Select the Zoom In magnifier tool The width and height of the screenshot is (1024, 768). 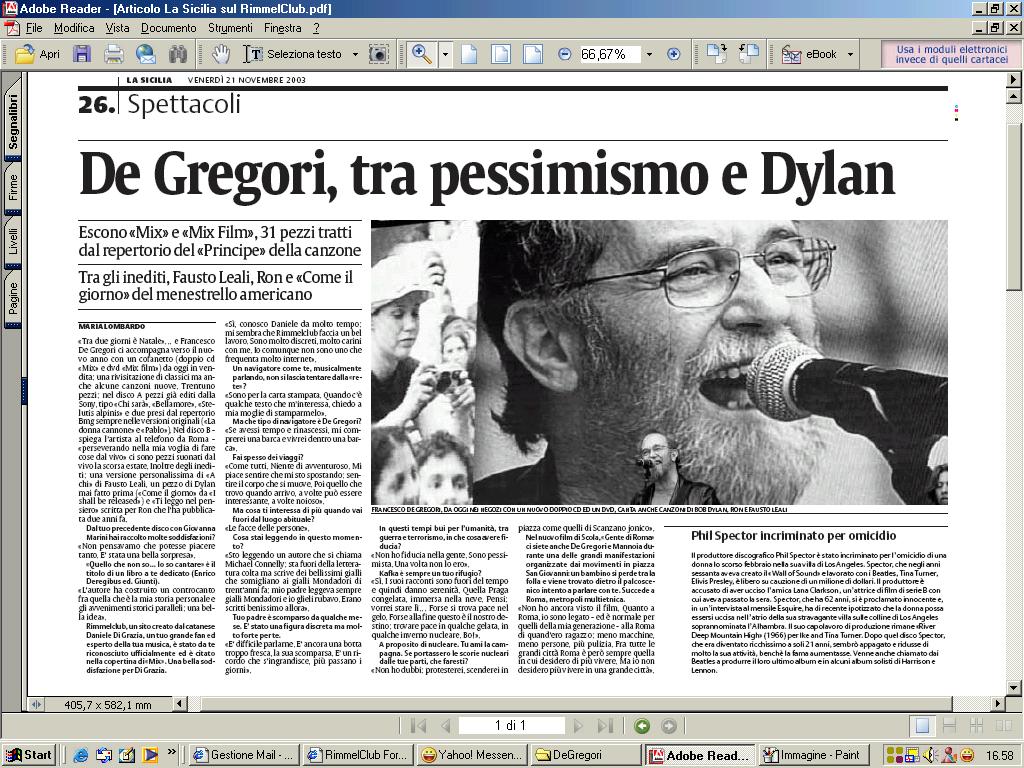click(x=422, y=54)
